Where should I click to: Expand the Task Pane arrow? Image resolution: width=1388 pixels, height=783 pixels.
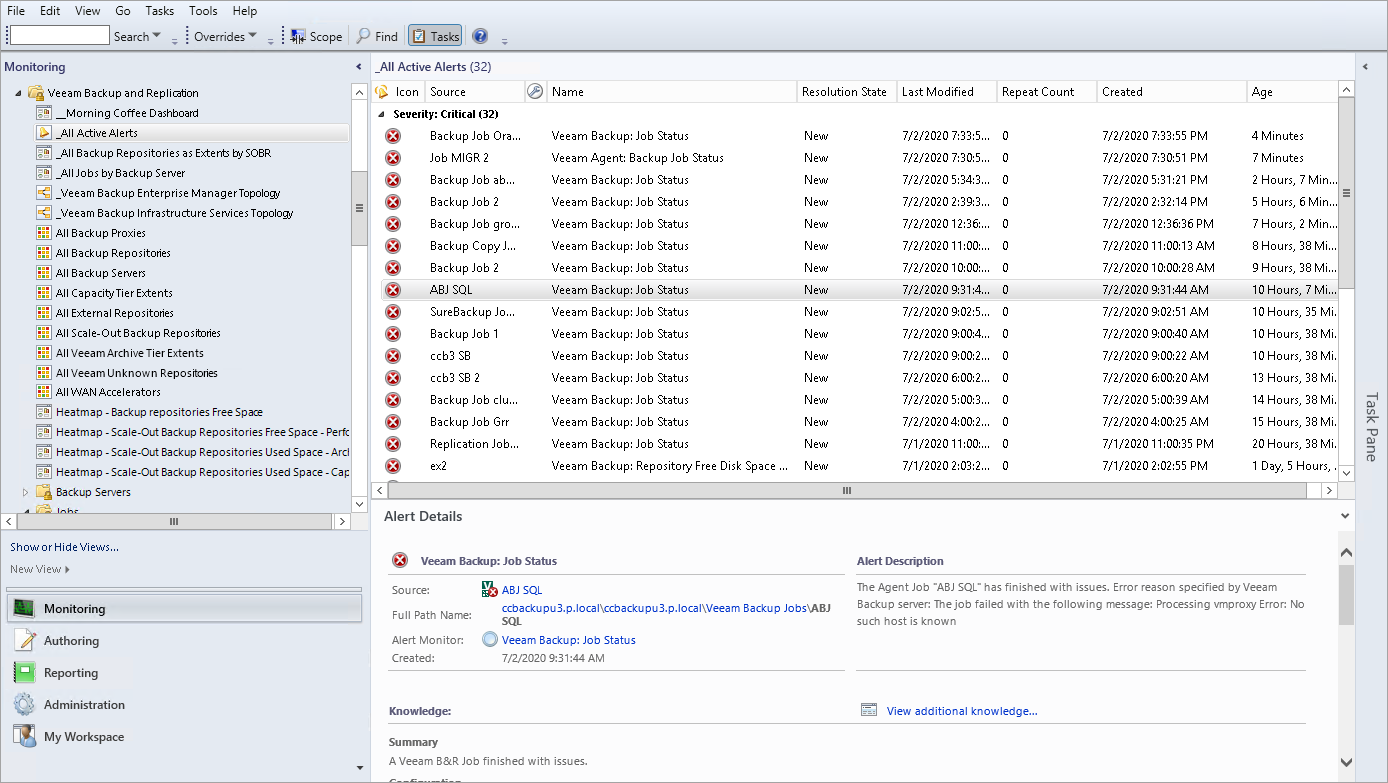point(1365,67)
